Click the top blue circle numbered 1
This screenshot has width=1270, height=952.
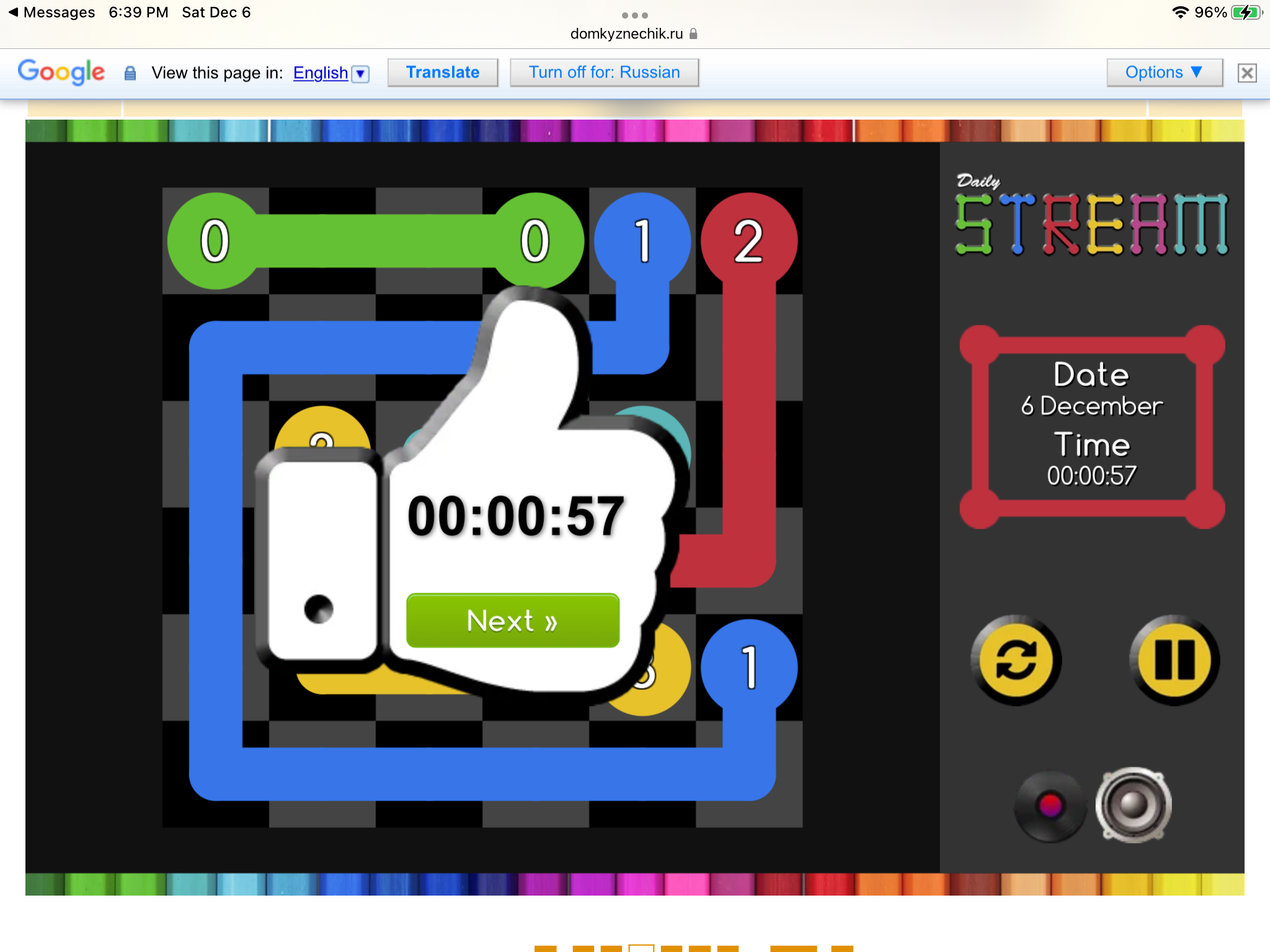(642, 241)
